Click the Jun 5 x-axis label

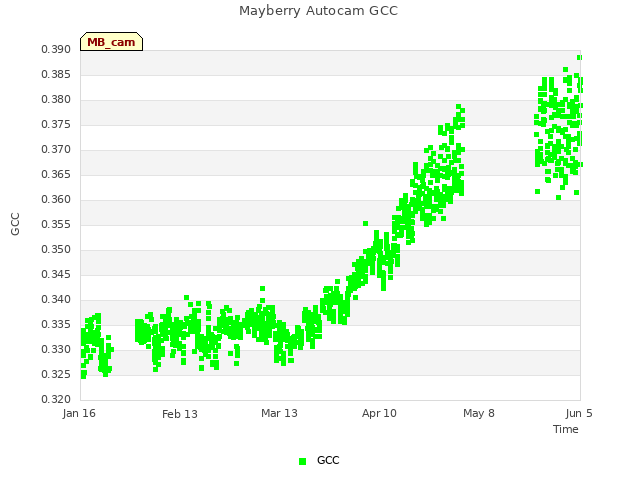click(x=579, y=413)
